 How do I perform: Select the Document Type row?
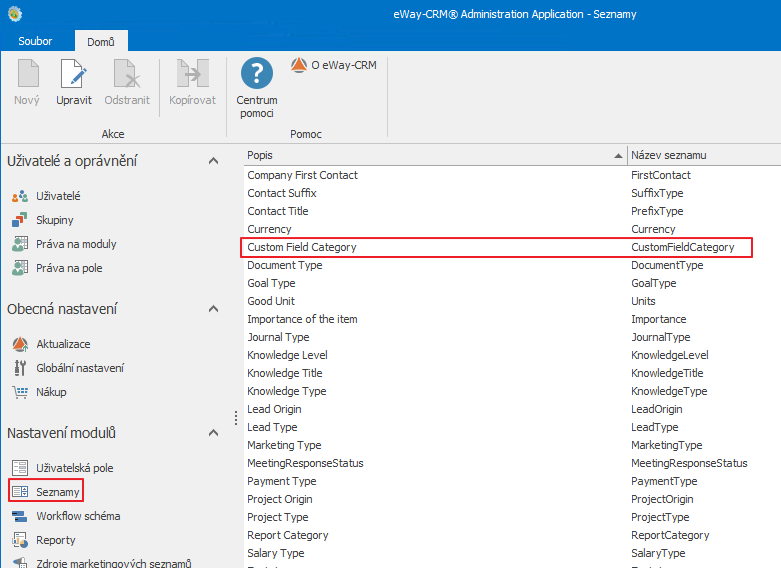click(x=513, y=265)
